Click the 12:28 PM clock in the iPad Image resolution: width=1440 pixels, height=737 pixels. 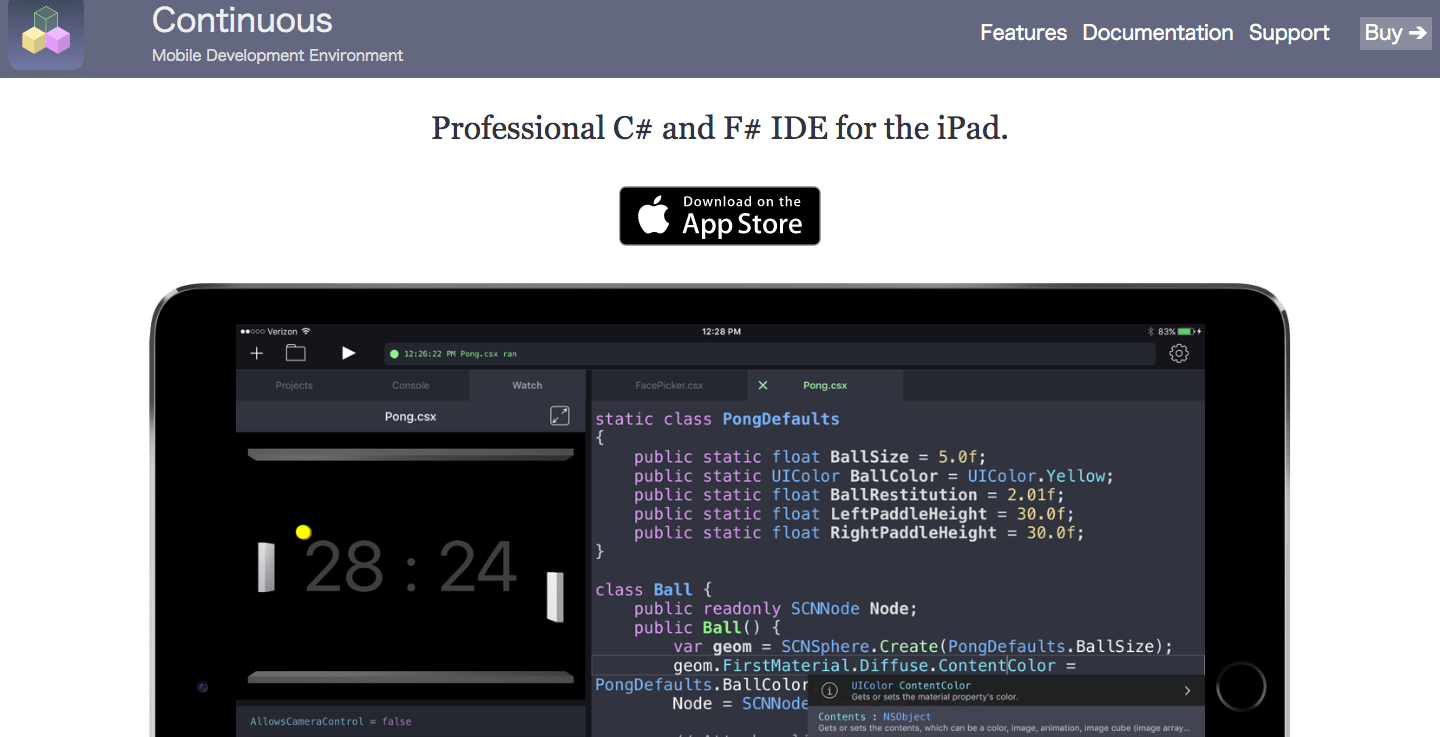[721, 331]
